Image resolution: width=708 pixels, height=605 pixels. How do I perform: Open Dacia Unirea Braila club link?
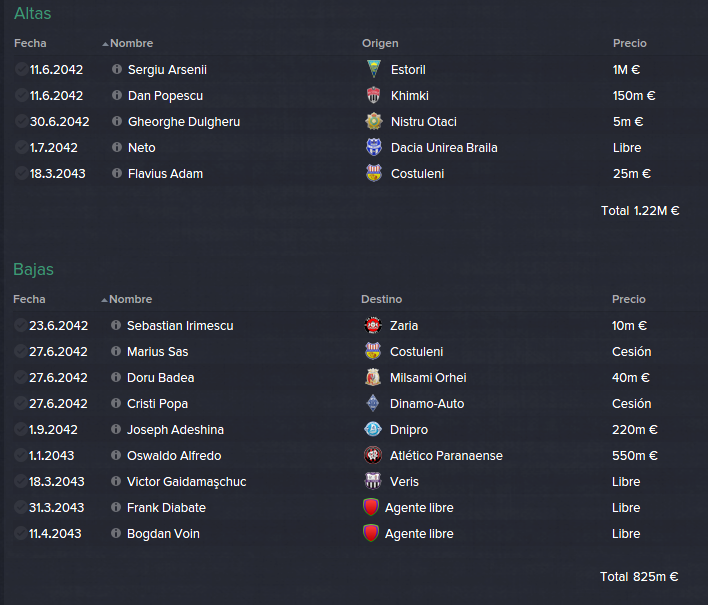444,148
